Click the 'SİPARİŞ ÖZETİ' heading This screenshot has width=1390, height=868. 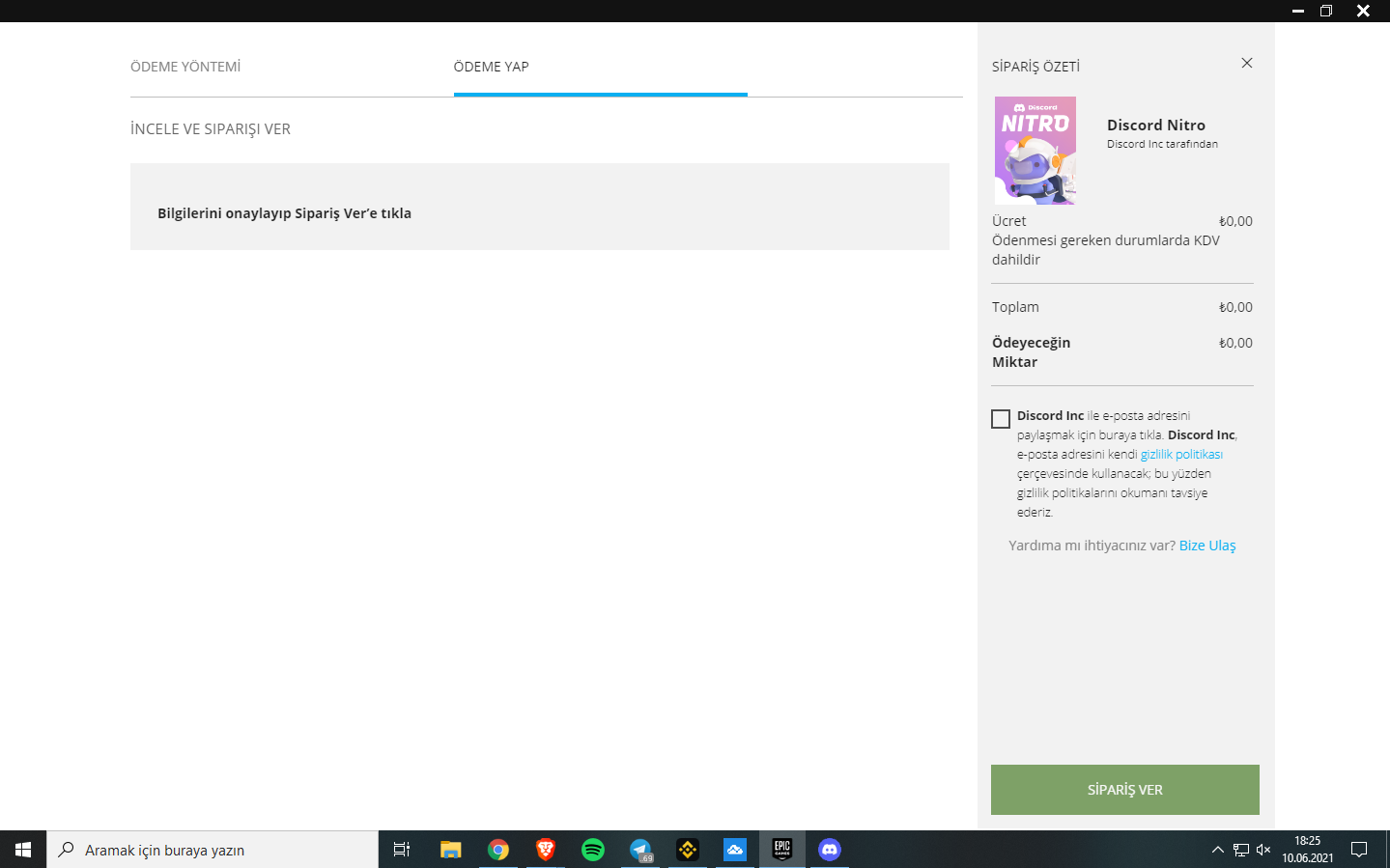click(1035, 67)
